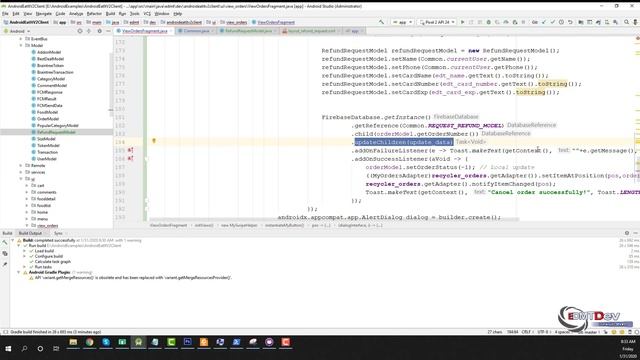Select CommentModel in project tree
The width and height of the screenshot is (640, 360).
click(x=52, y=85)
